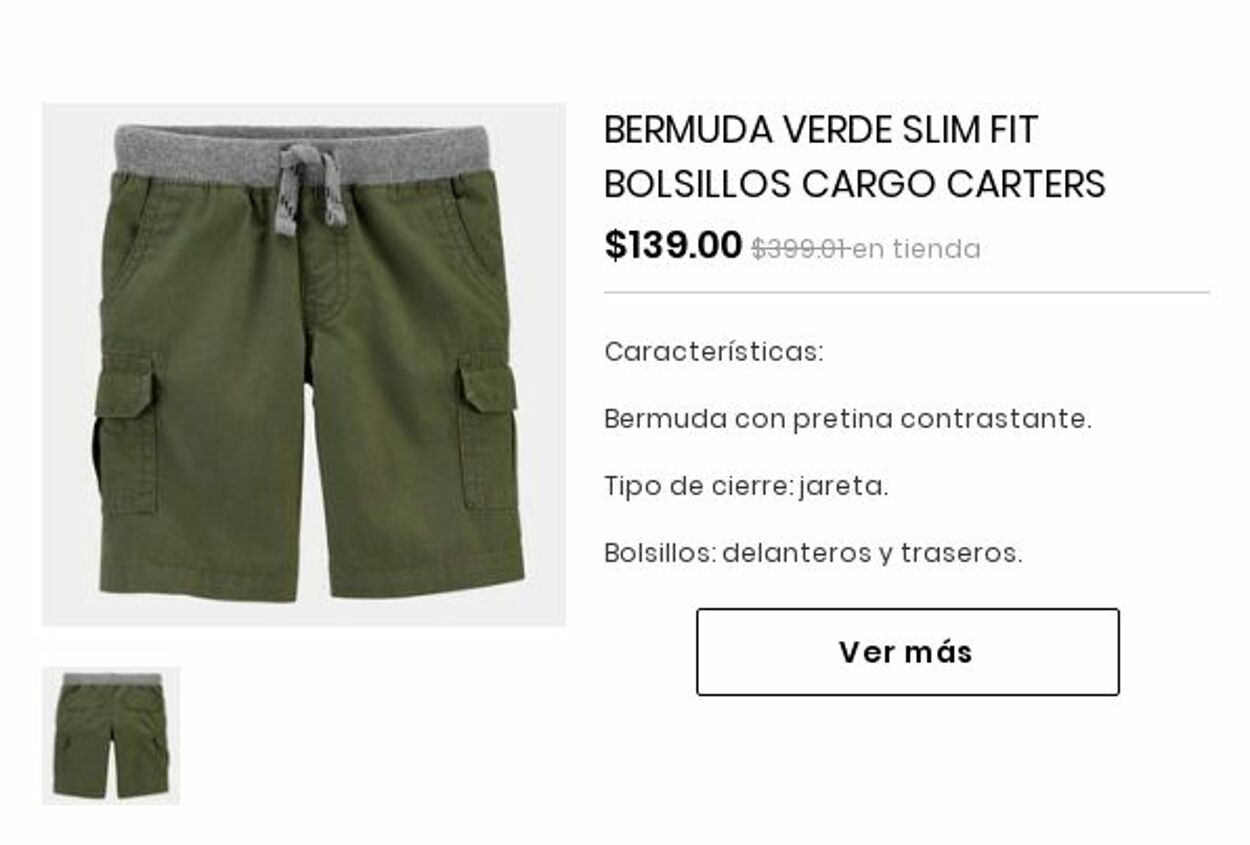Click the gray waistband in main photo
Viewport: 1250px width, 845px height.
(302, 153)
